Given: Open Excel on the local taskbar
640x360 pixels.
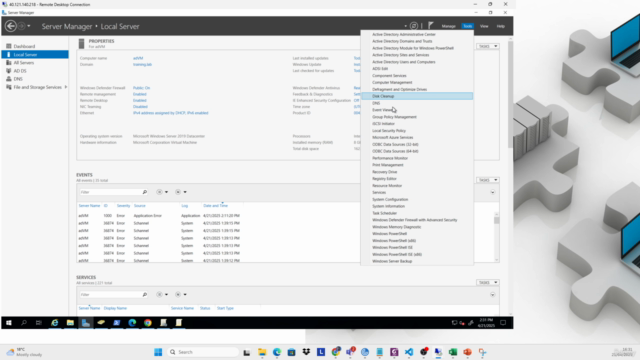Looking at the screenshot, I should [x=453, y=352].
